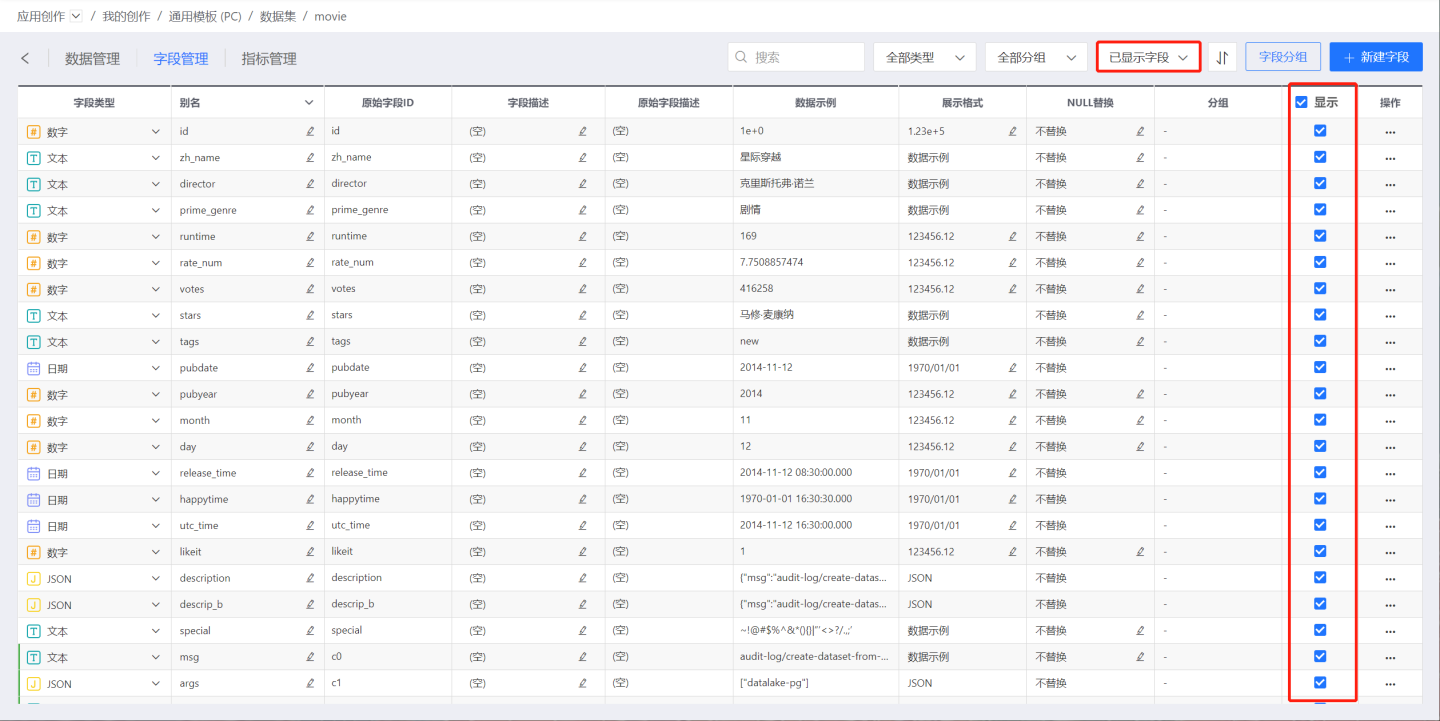Image resolution: width=1440 pixels, height=721 pixels.
Task: Open the 全部分组 group filter dropdown
Action: pyautogui.click(x=1035, y=57)
